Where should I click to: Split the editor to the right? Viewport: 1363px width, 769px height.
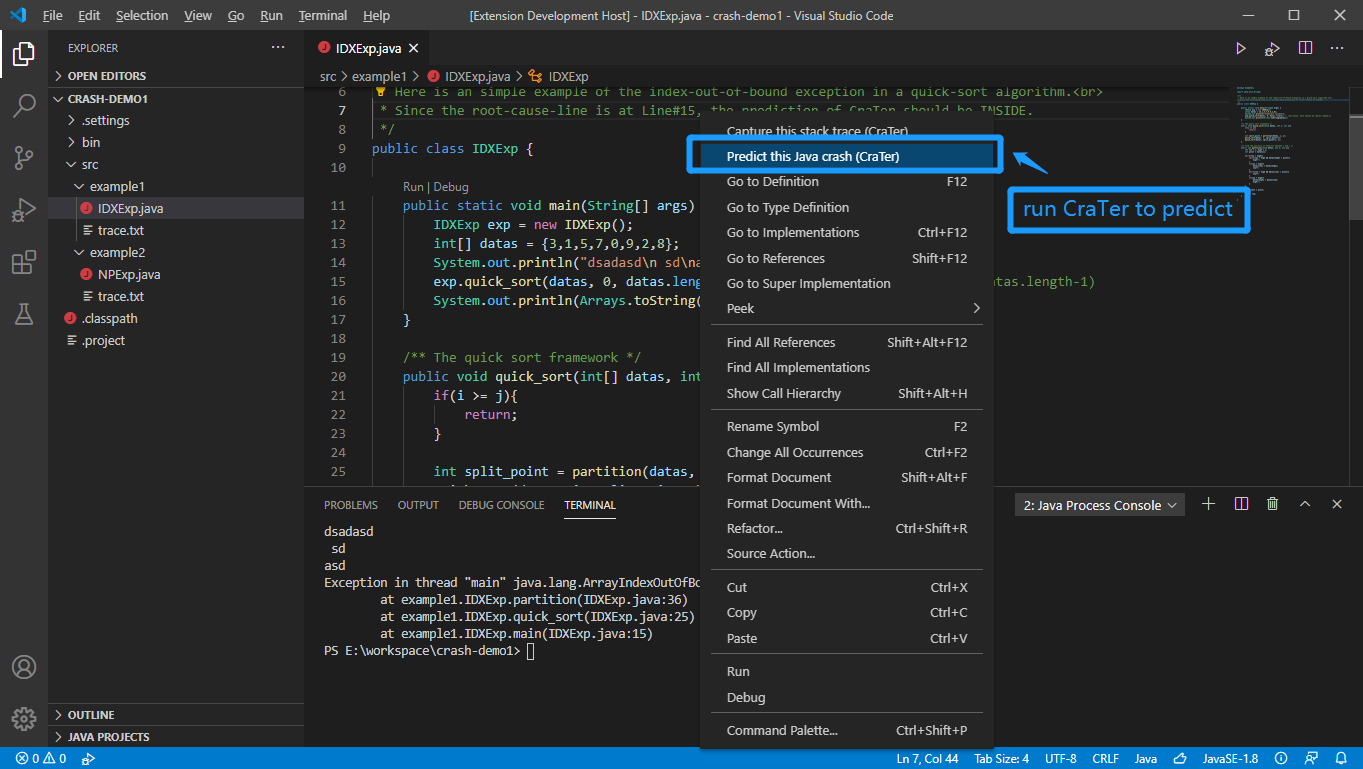click(x=1305, y=48)
